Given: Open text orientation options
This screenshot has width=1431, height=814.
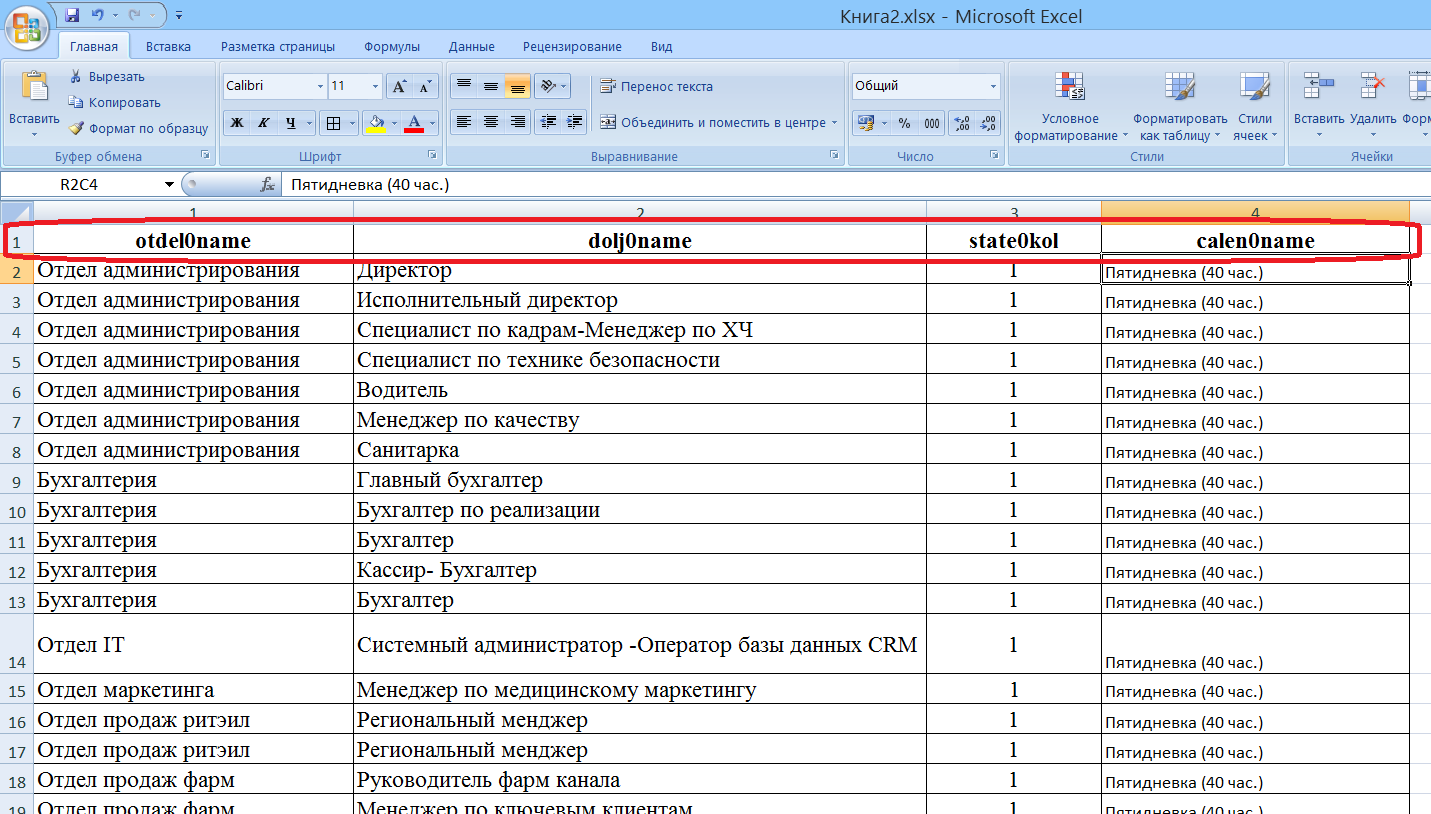Looking at the screenshot, I should [552, 86].
